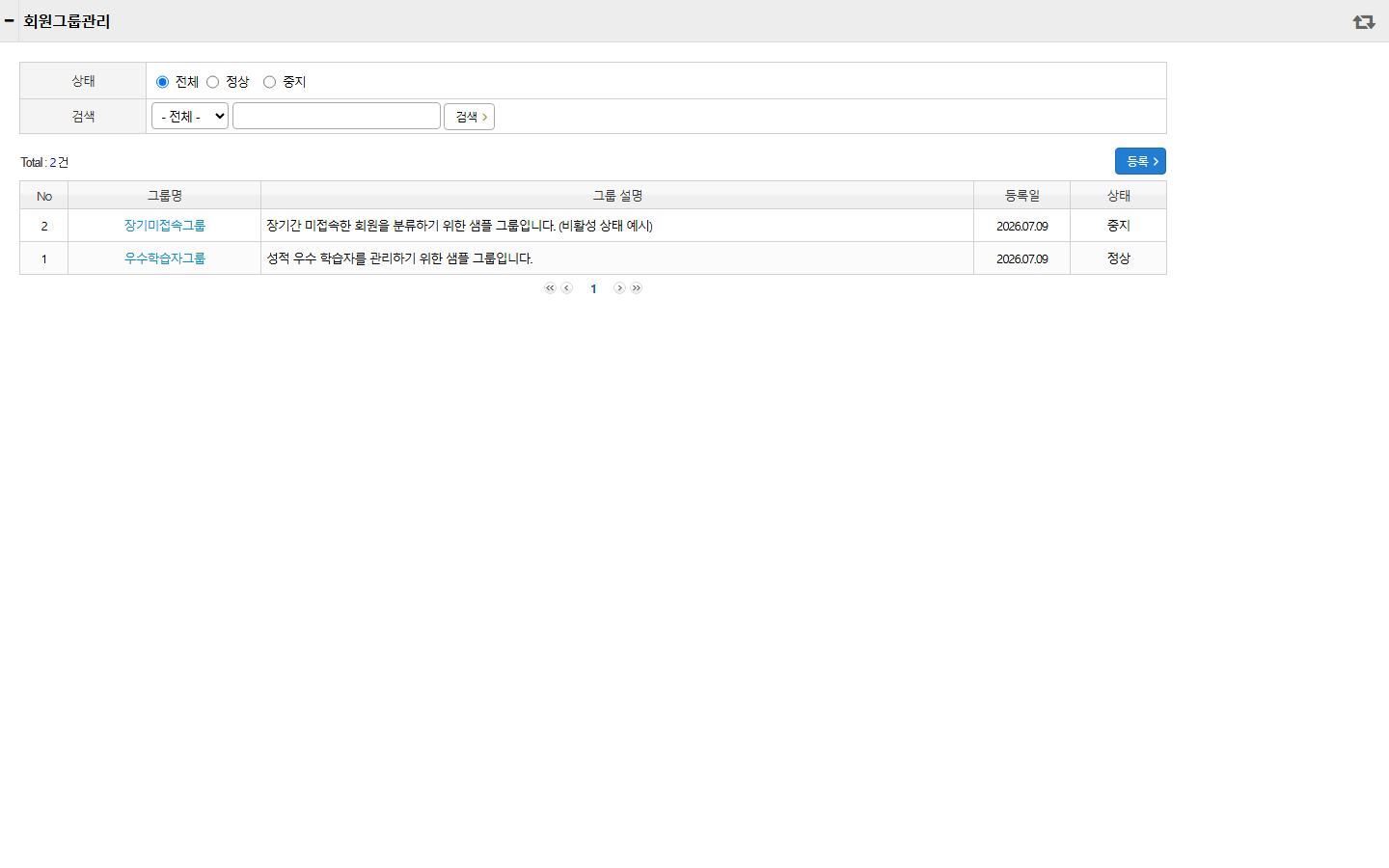
Task: Go to previous page with single-left arrow
Action: click(x=567, y=288)
